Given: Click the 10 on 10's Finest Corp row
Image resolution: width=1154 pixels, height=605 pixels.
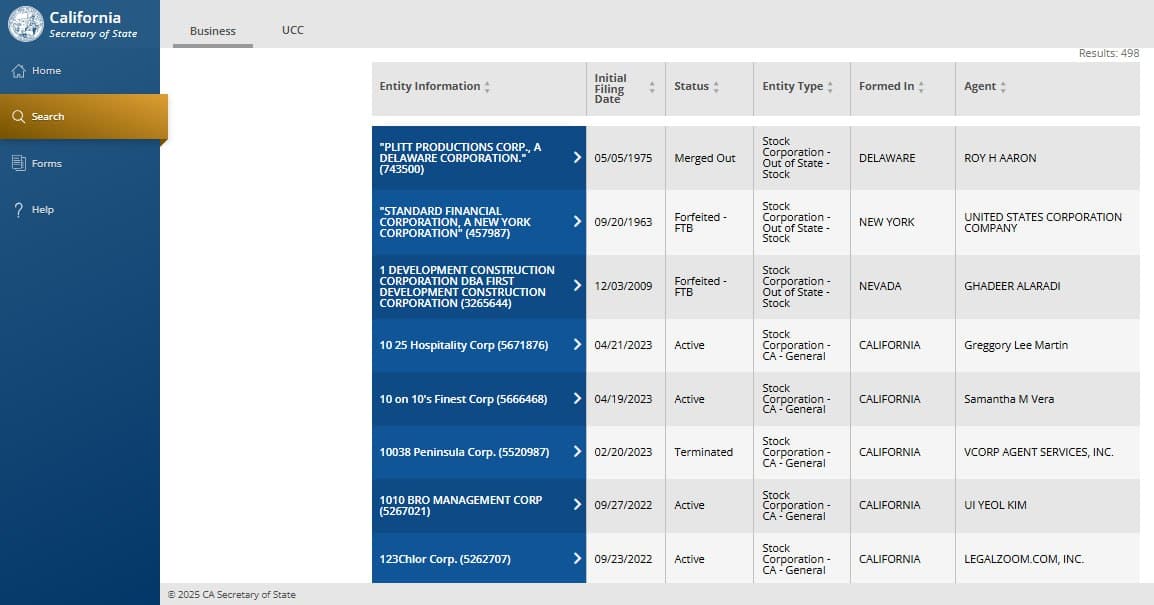Looking at the screenshot, I should pyautogui.click(x=463, y=399).
